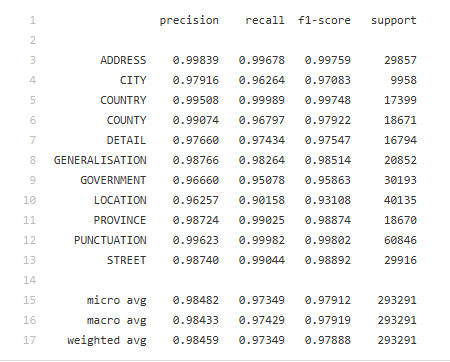Click line number 14 in the gutter
Image resolution: width=450 pixels, height=362 pixels.
(29, 280)
